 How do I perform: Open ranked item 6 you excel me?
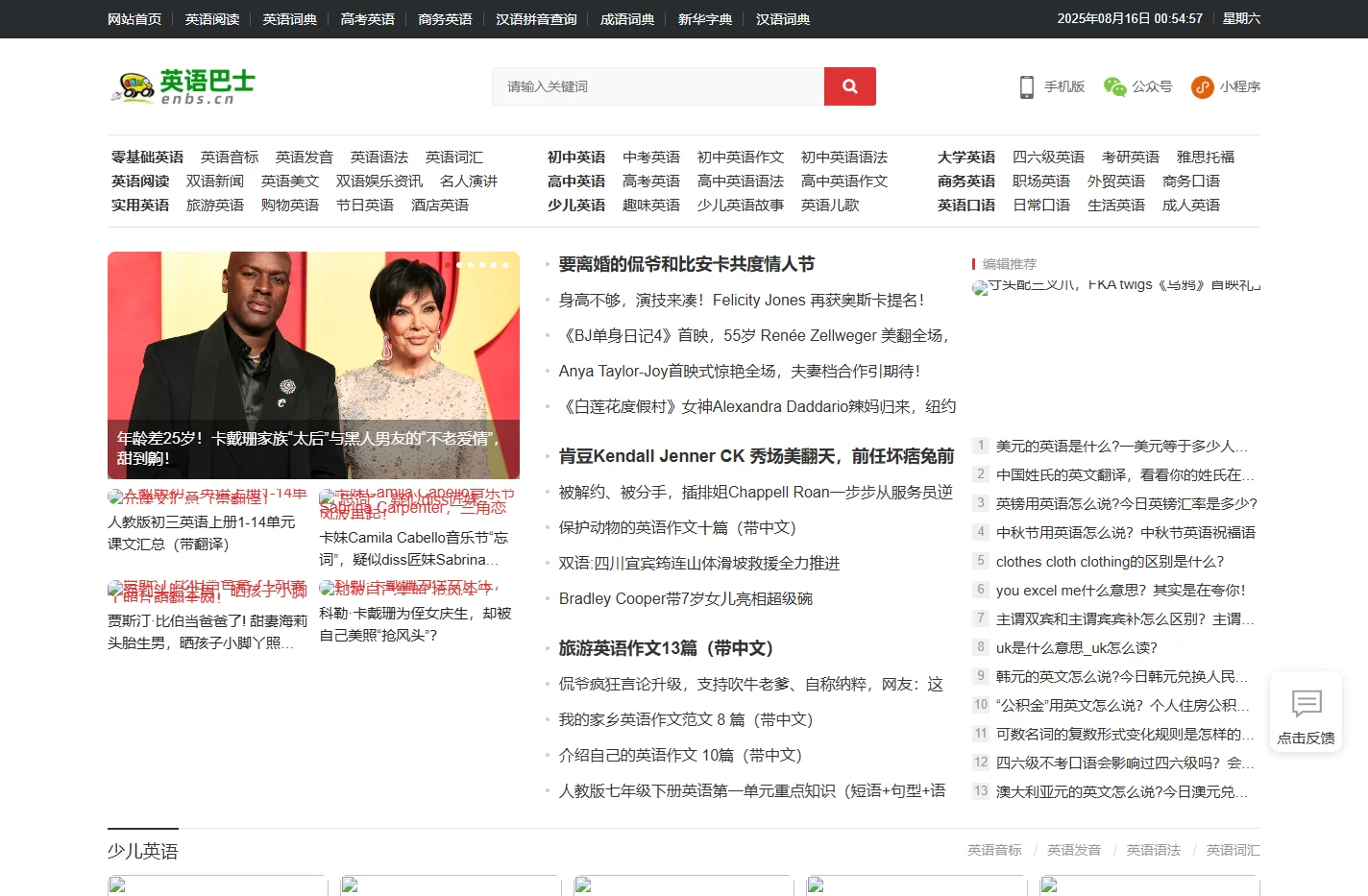click(x=1120, y=591)
